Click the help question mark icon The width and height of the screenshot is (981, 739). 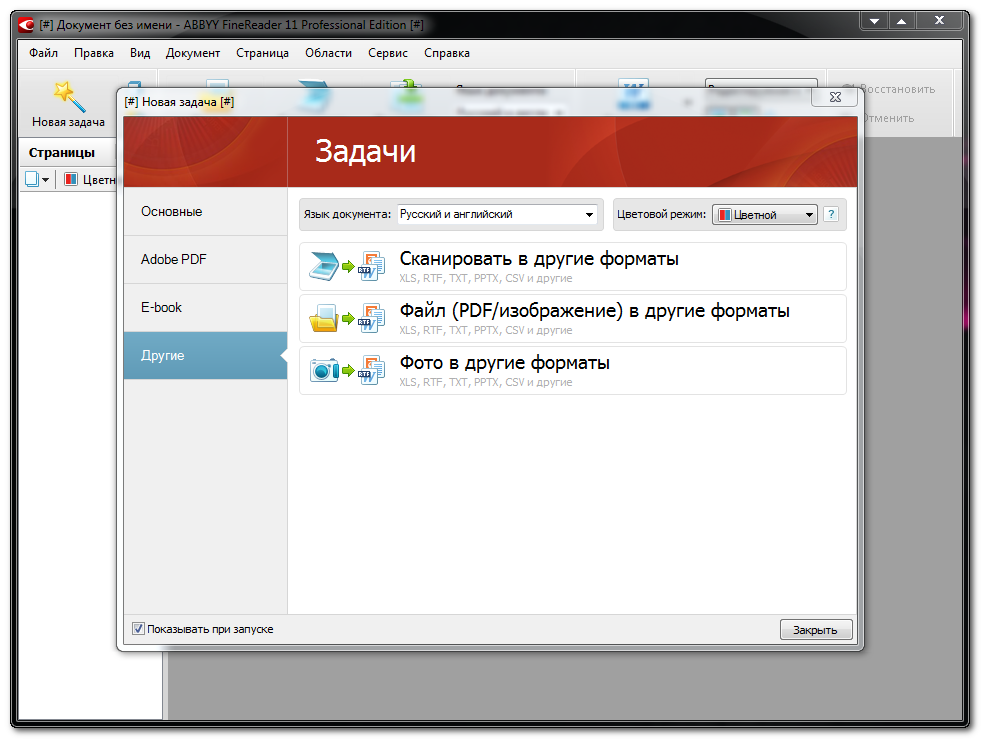tap(830, 214)
